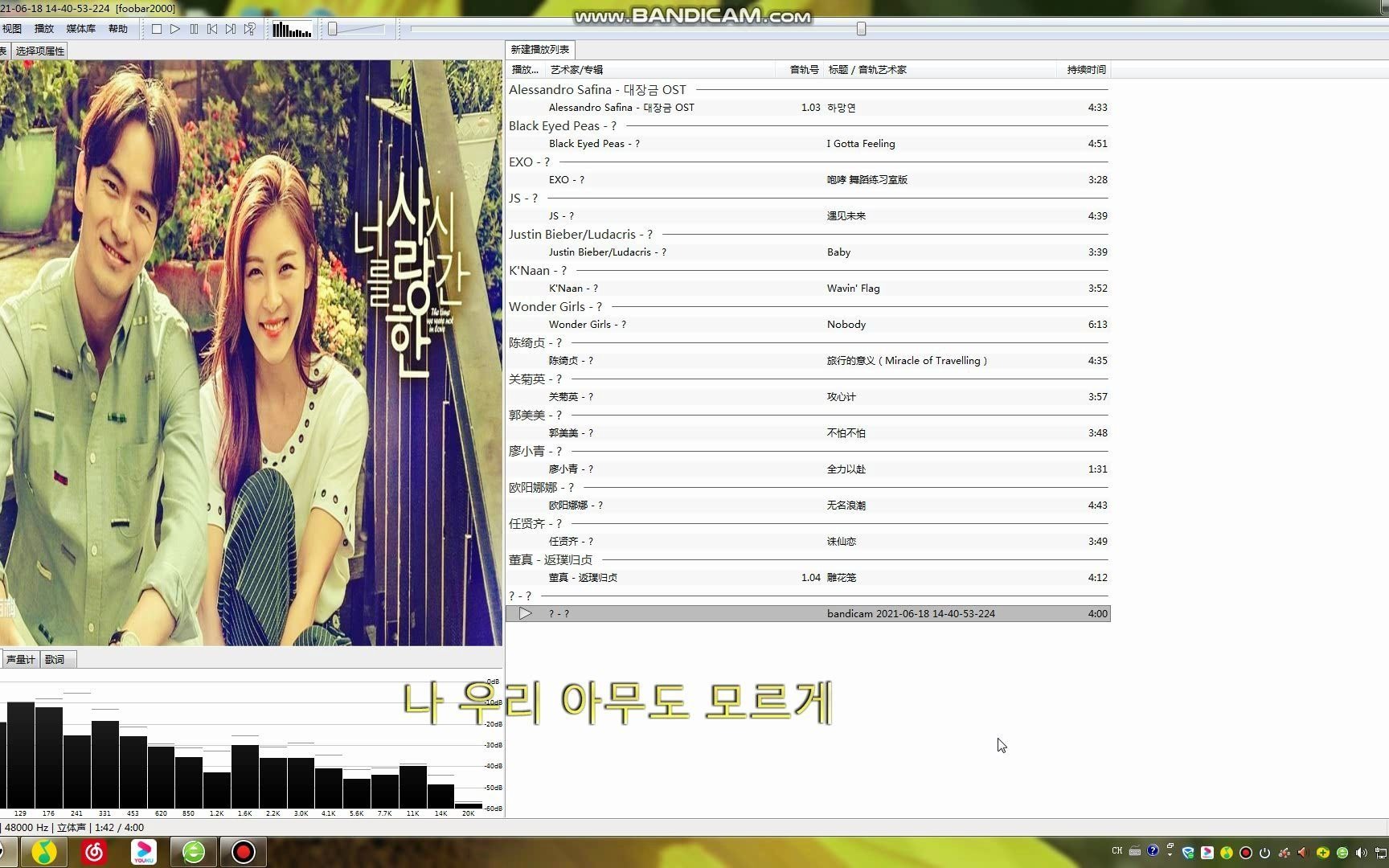
Task: Open the 视图 menu
Action: (12, 29)
